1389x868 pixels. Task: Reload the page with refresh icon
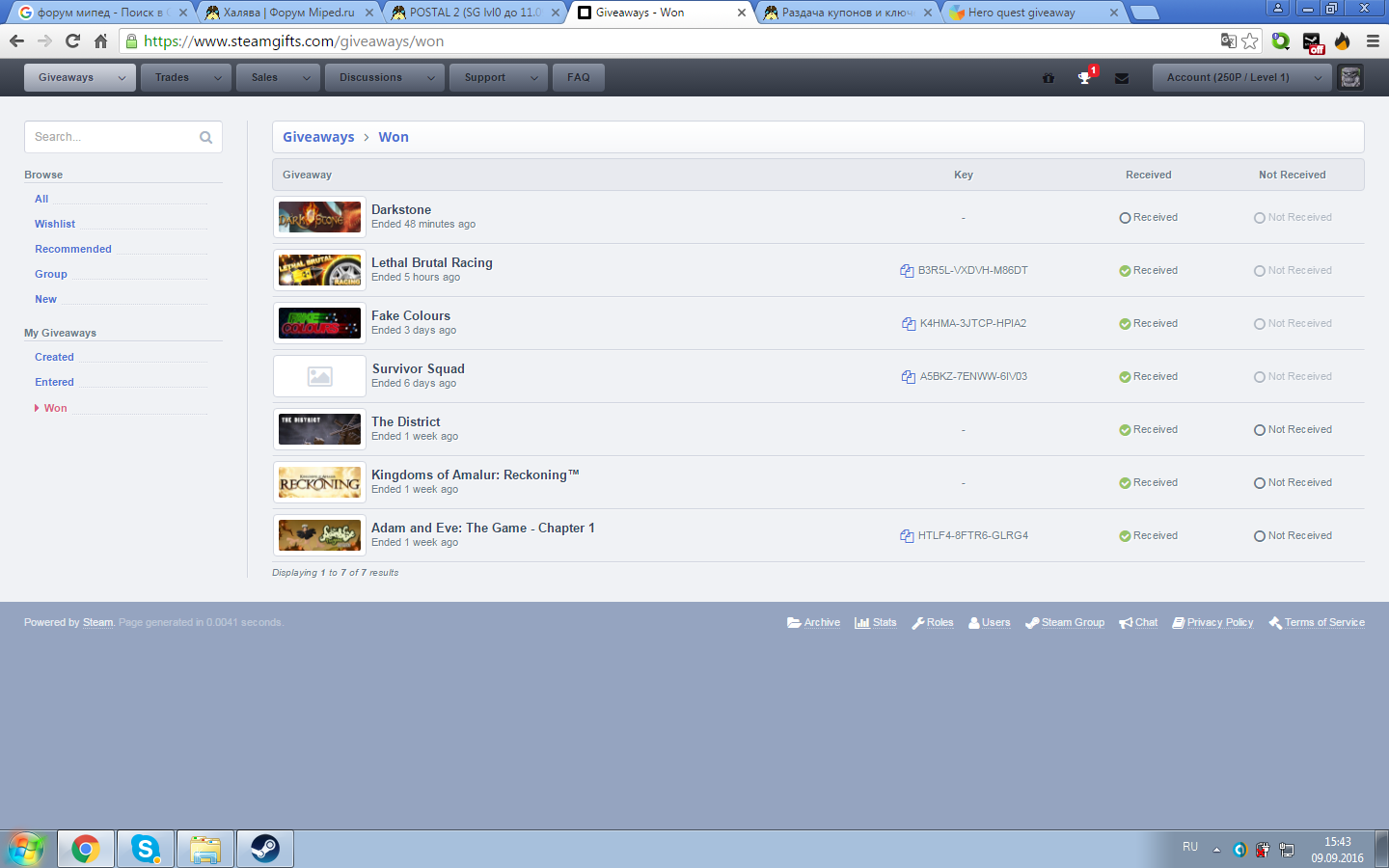click(x=72, y=41)
